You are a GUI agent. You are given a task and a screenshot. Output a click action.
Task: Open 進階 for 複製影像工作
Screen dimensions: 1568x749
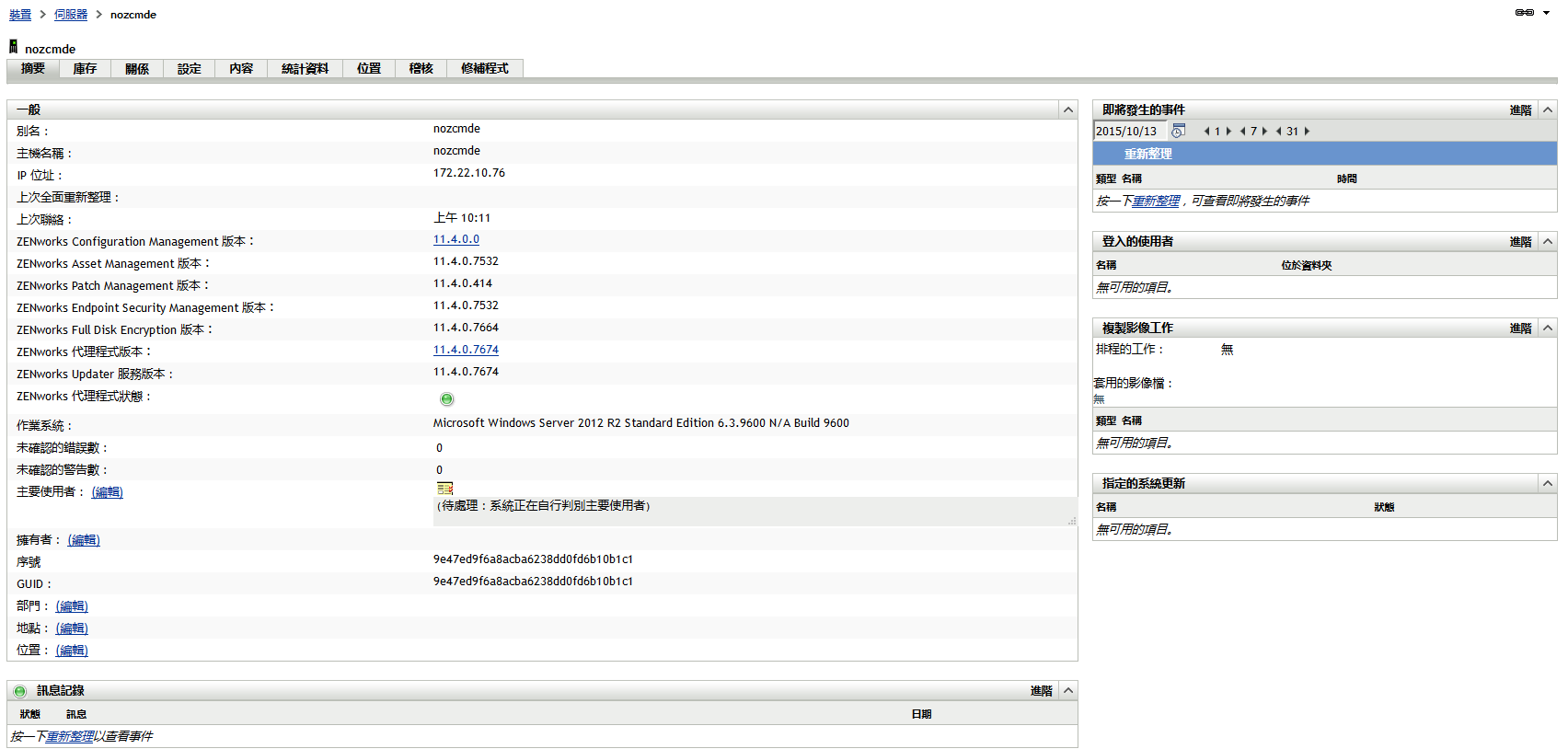1520,328
